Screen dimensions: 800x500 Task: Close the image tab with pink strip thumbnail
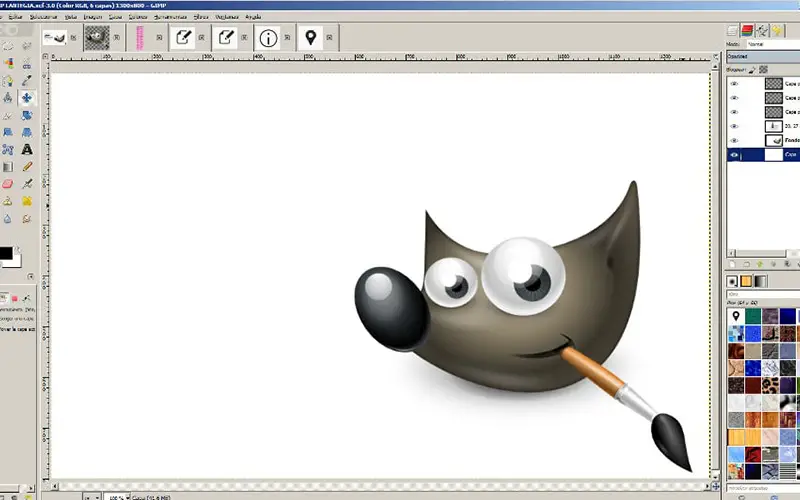pyautogui.click(x=159, y=38)
